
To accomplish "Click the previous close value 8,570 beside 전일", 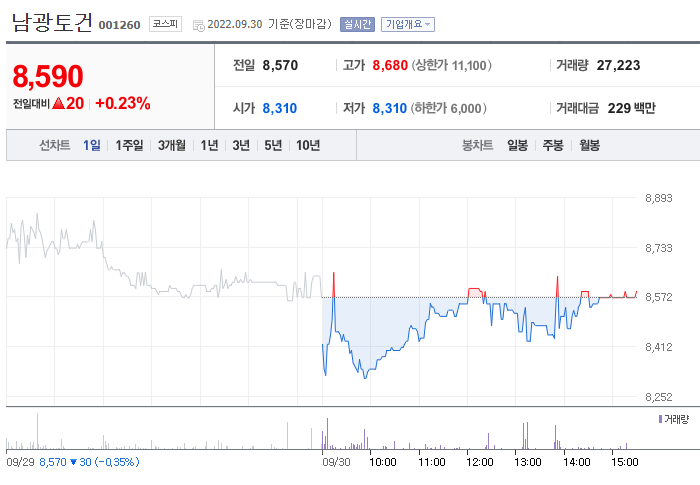I will pyautogui.click(x=280, y=66).
